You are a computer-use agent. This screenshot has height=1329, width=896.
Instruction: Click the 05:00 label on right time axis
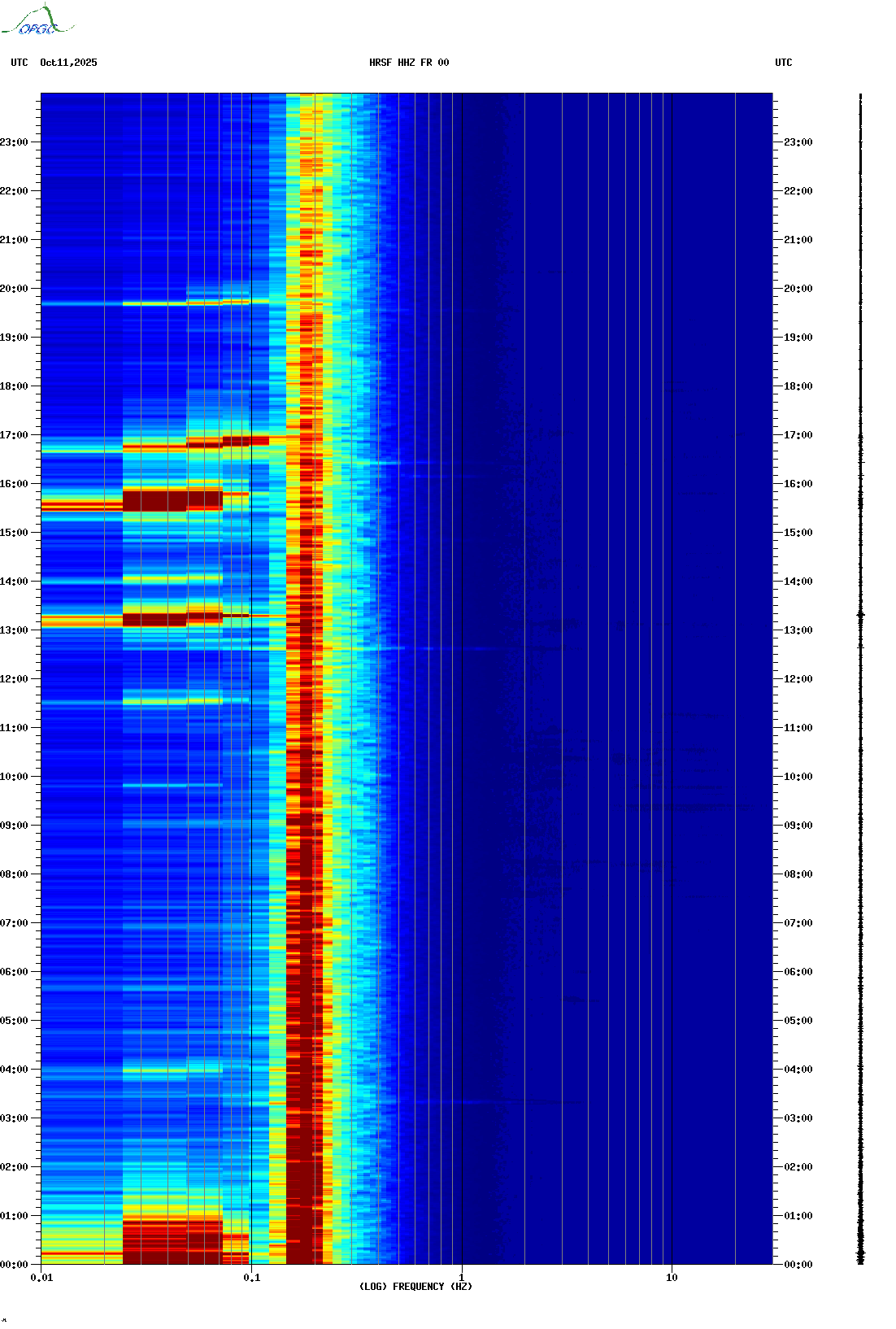[798, 1021]
